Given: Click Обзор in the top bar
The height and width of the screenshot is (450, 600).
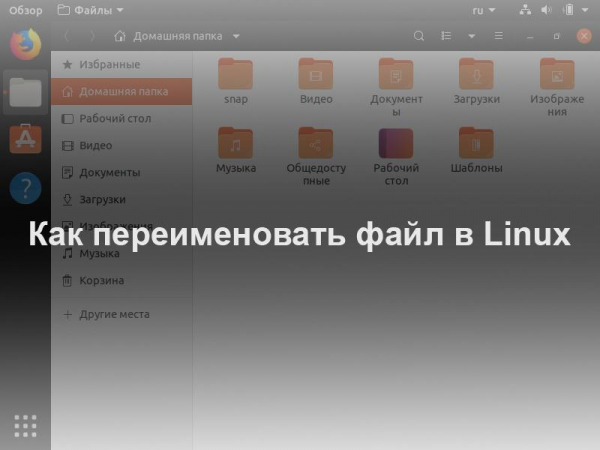Looking at the screenshot, I should 26,10.
